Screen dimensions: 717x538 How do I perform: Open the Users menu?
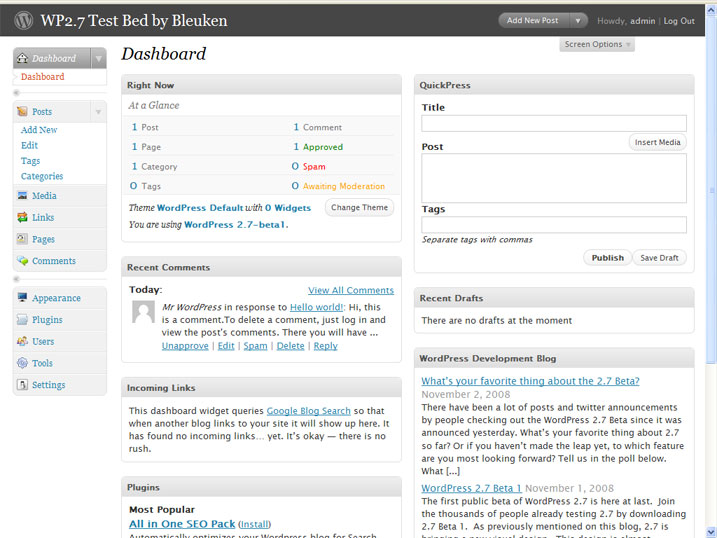click(x=43, y=341)
